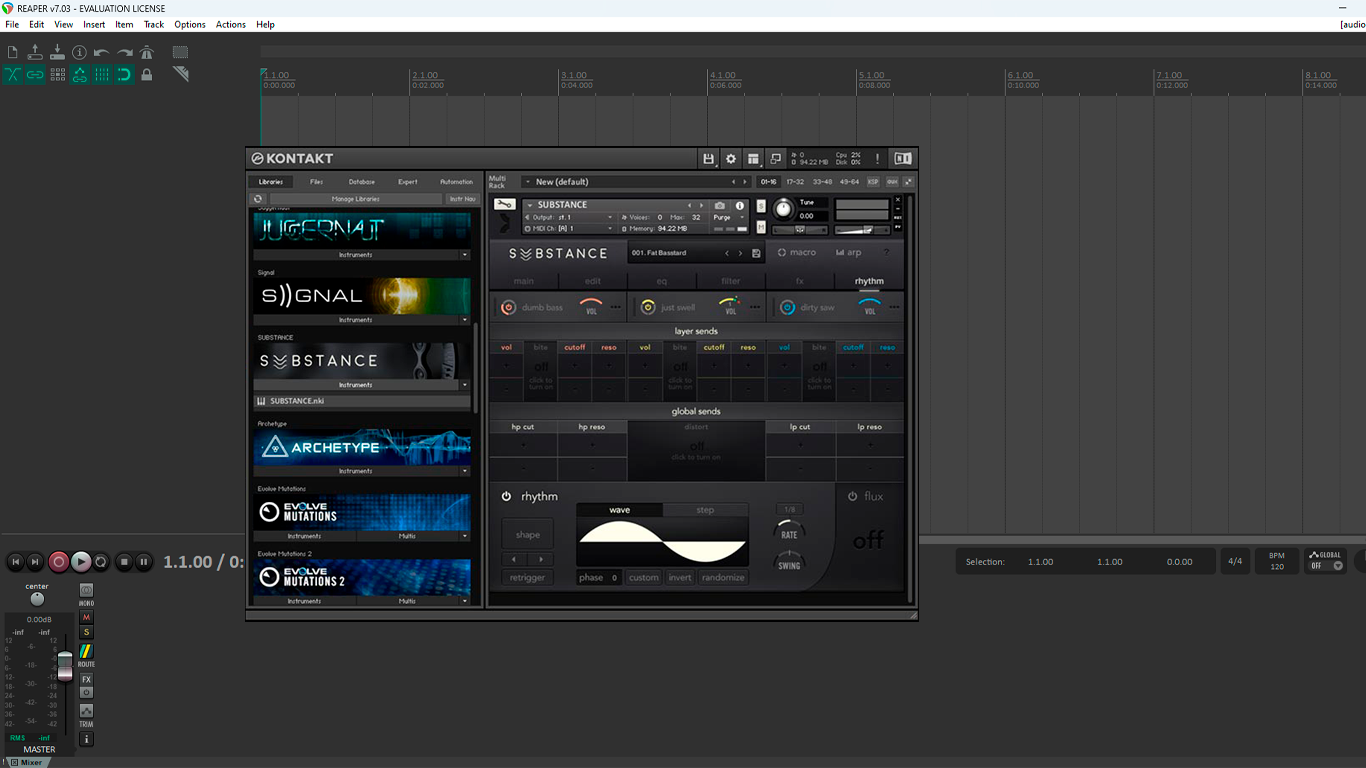
Task: Click the Undo arrow in REAPER toolbar
Action: [101, 52]
